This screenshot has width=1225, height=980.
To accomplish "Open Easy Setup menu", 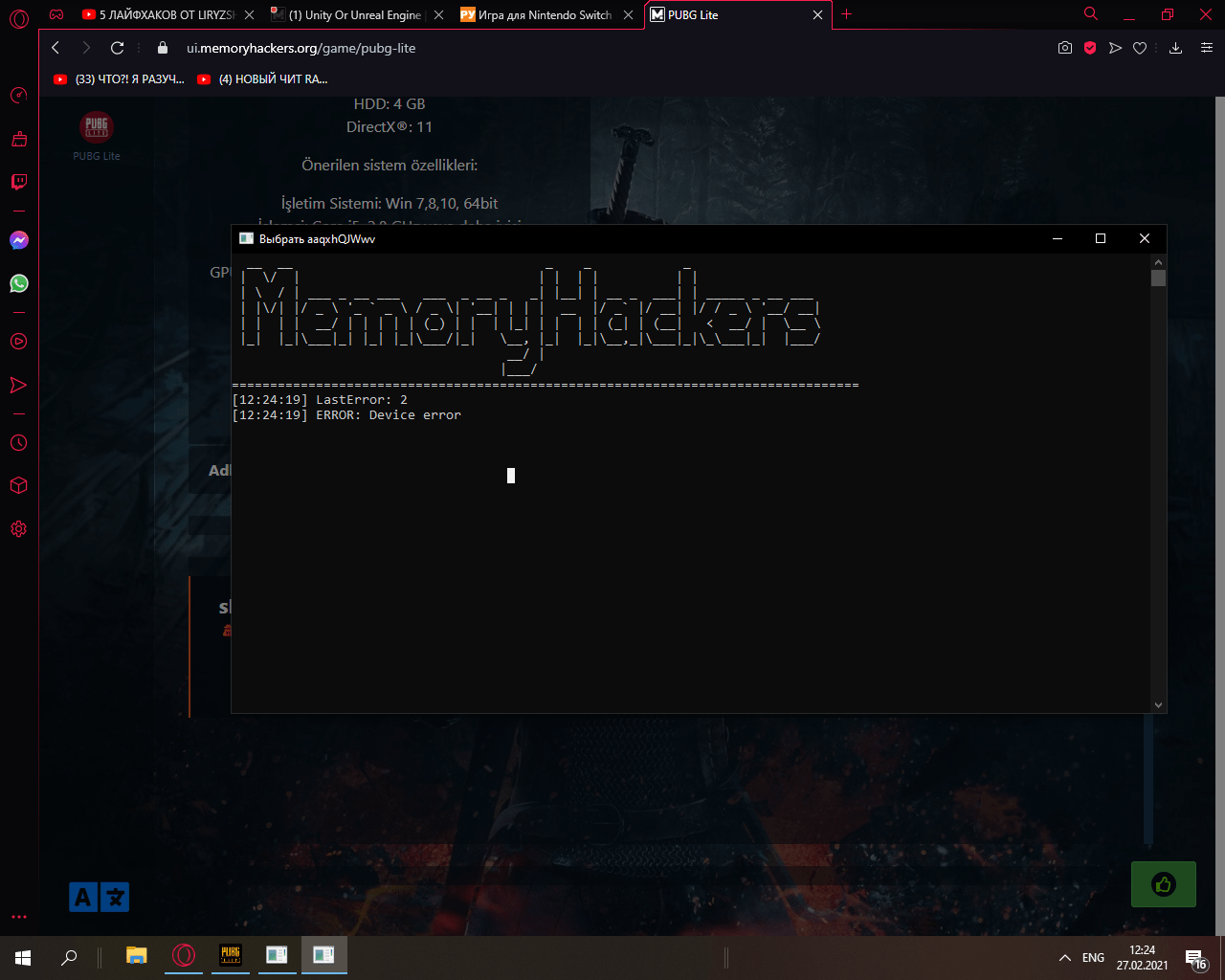I will click(1206, 48).
